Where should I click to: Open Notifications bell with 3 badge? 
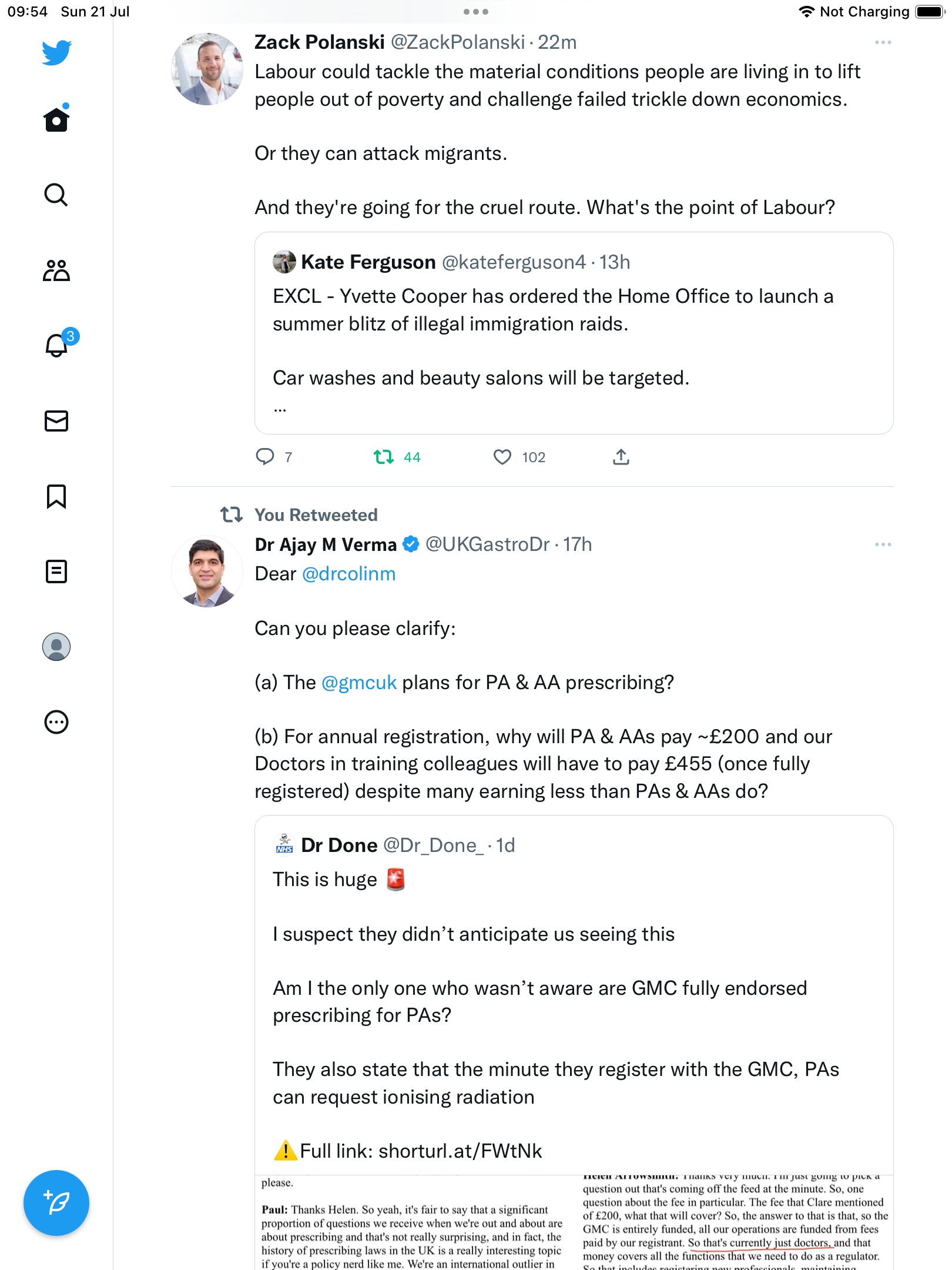click(x=58, y=346)
